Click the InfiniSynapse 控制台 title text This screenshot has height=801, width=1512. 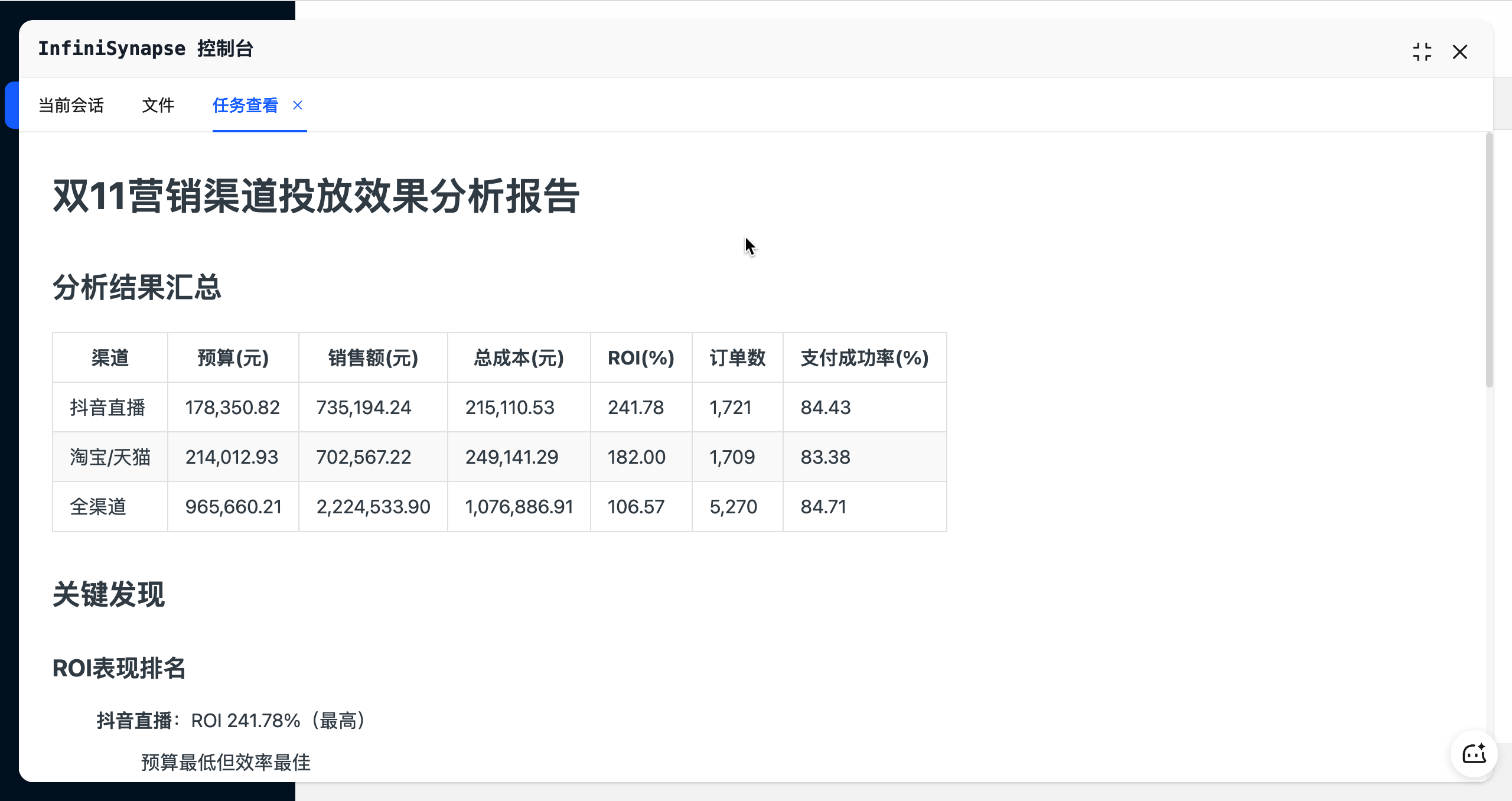[146, 48]
